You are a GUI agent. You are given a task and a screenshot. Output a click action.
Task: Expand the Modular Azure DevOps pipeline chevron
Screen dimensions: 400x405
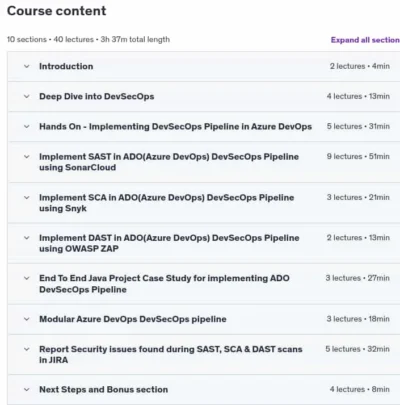coord(27,319)
